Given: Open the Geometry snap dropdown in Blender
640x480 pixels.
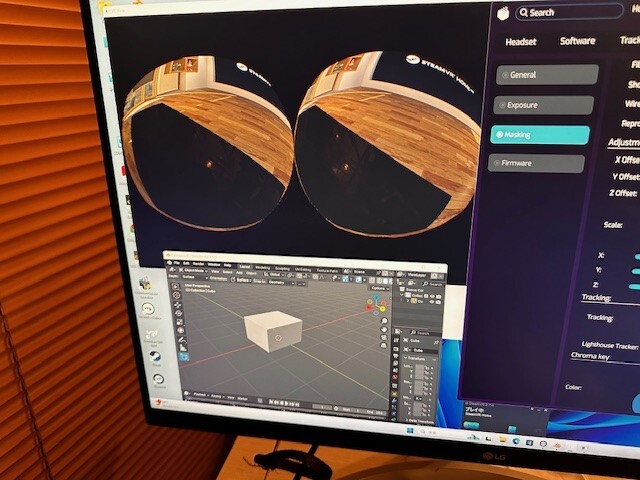Looking at the screenshot, I should click(281, 282).
